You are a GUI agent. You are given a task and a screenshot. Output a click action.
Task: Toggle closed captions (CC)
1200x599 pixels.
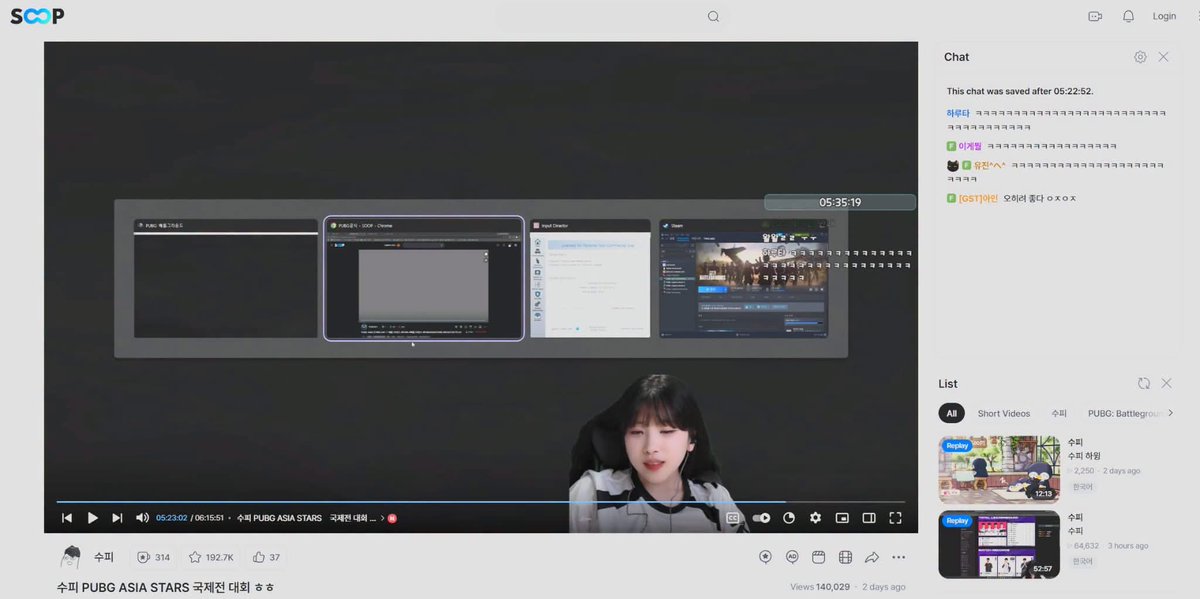pyautogui.click(x=733, y=518)
